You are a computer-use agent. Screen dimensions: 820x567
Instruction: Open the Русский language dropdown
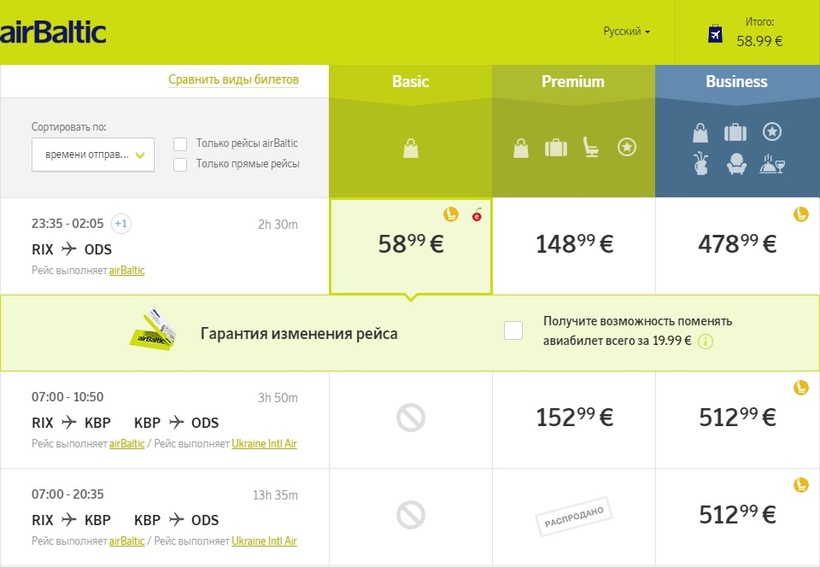[626, 32]
